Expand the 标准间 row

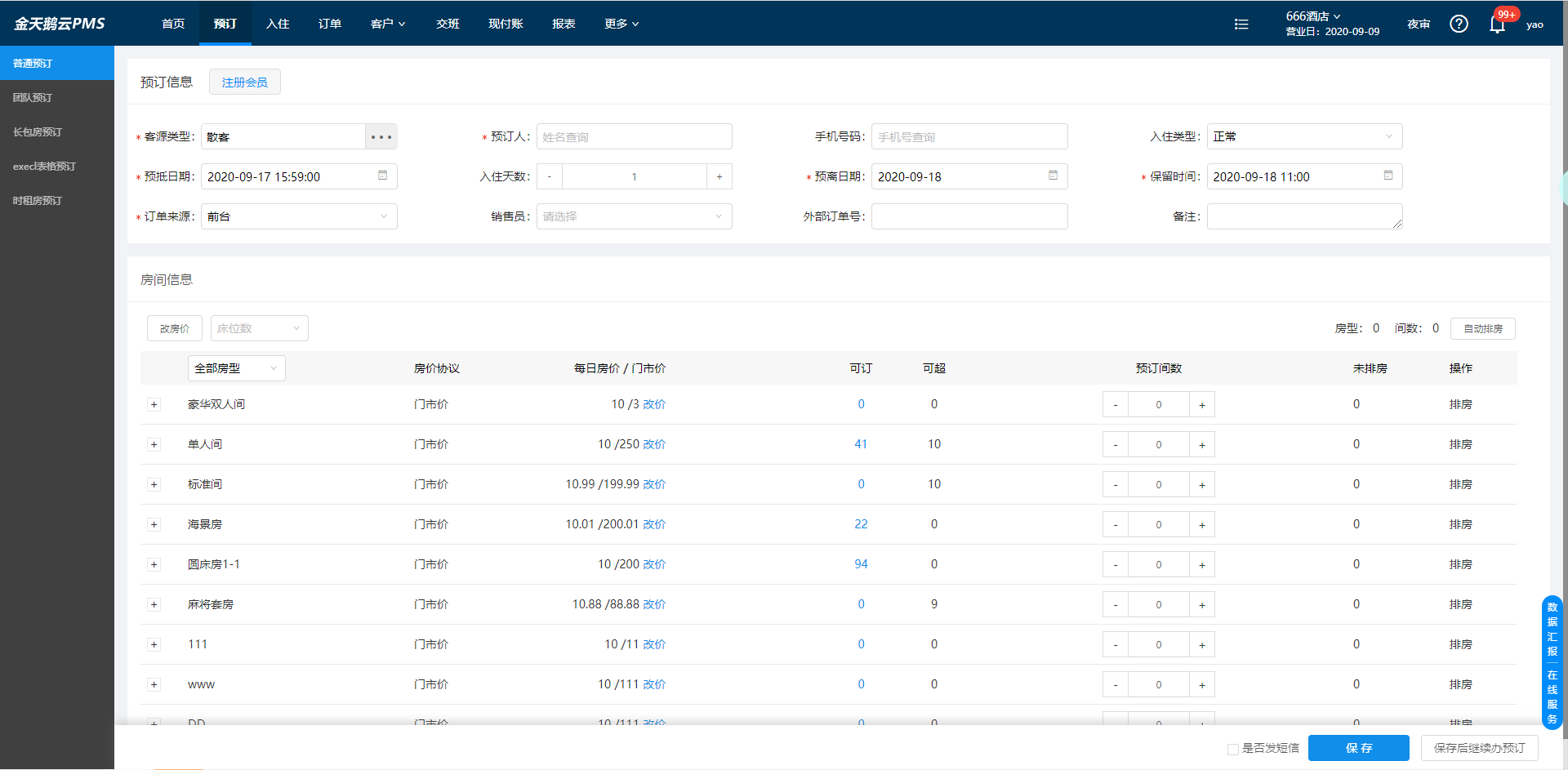154,484
